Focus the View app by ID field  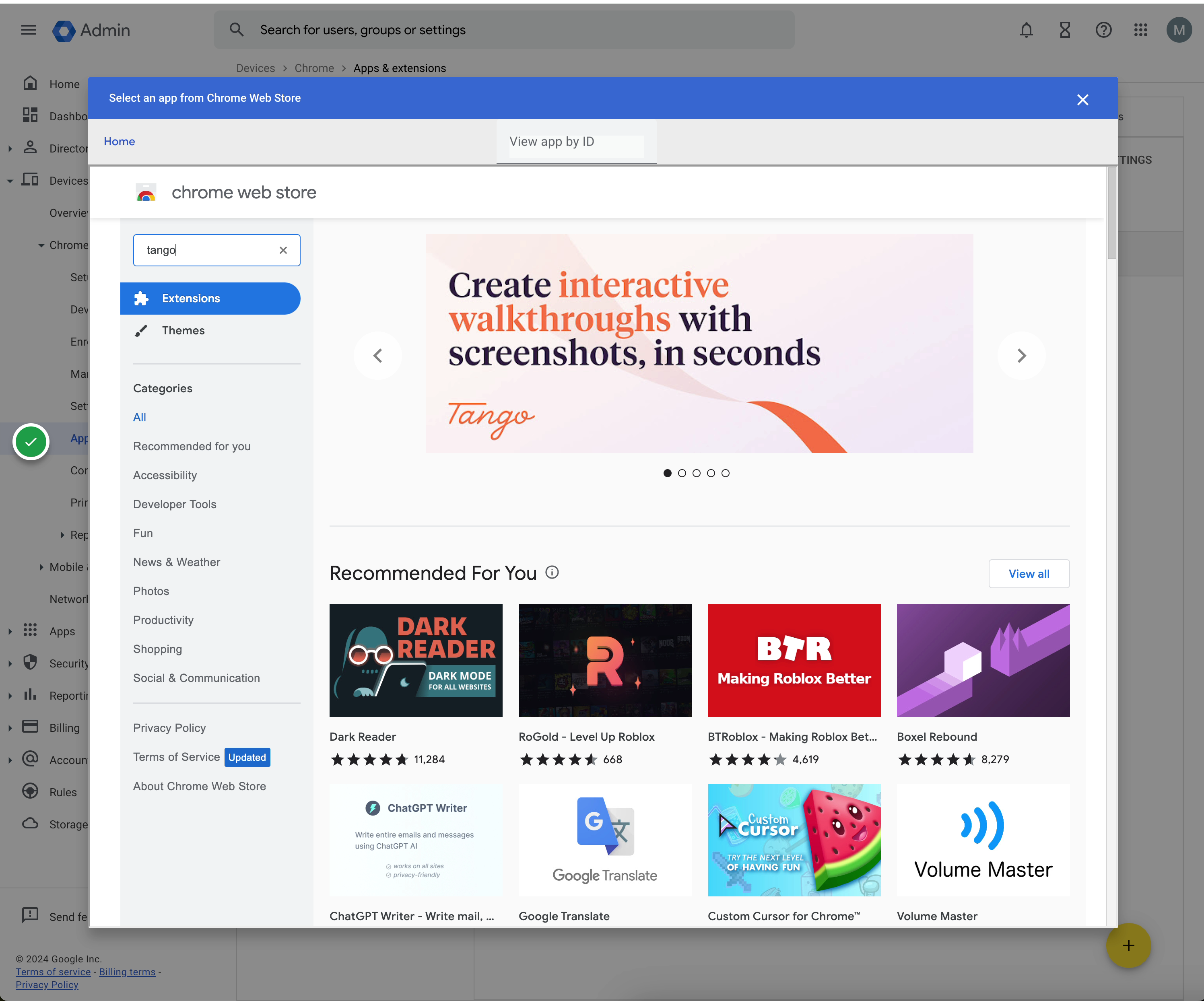575,142
